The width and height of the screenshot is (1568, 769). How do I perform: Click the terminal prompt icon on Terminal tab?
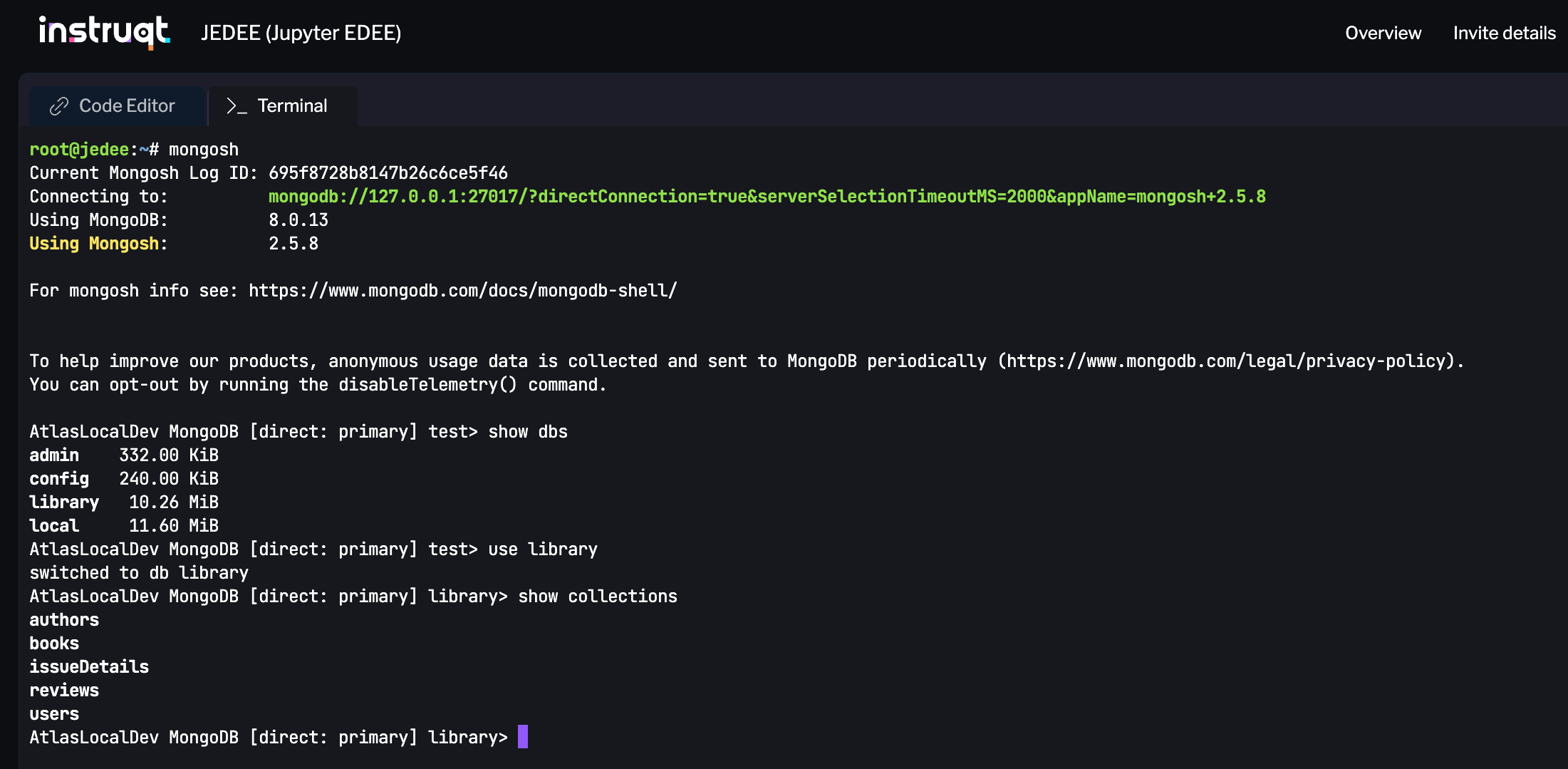click(x=236, y=105)
